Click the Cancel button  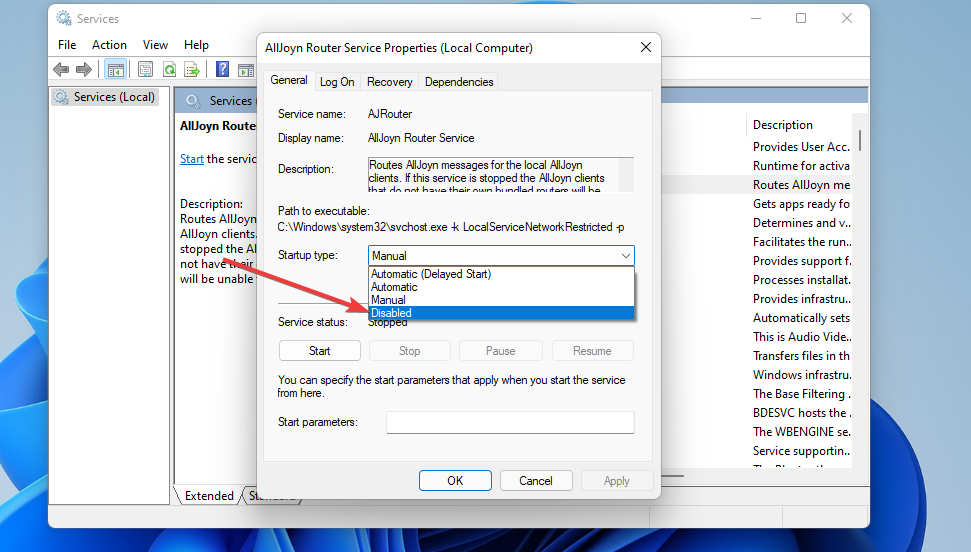[536, 481]
